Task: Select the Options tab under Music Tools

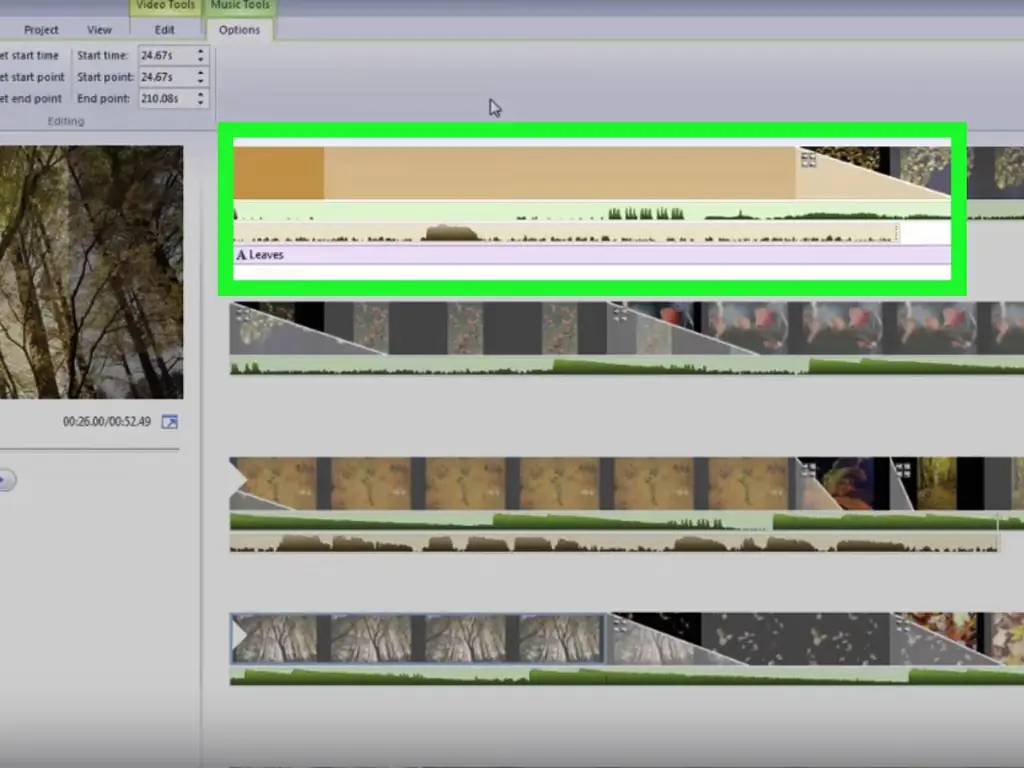Action: coord(240,30)
